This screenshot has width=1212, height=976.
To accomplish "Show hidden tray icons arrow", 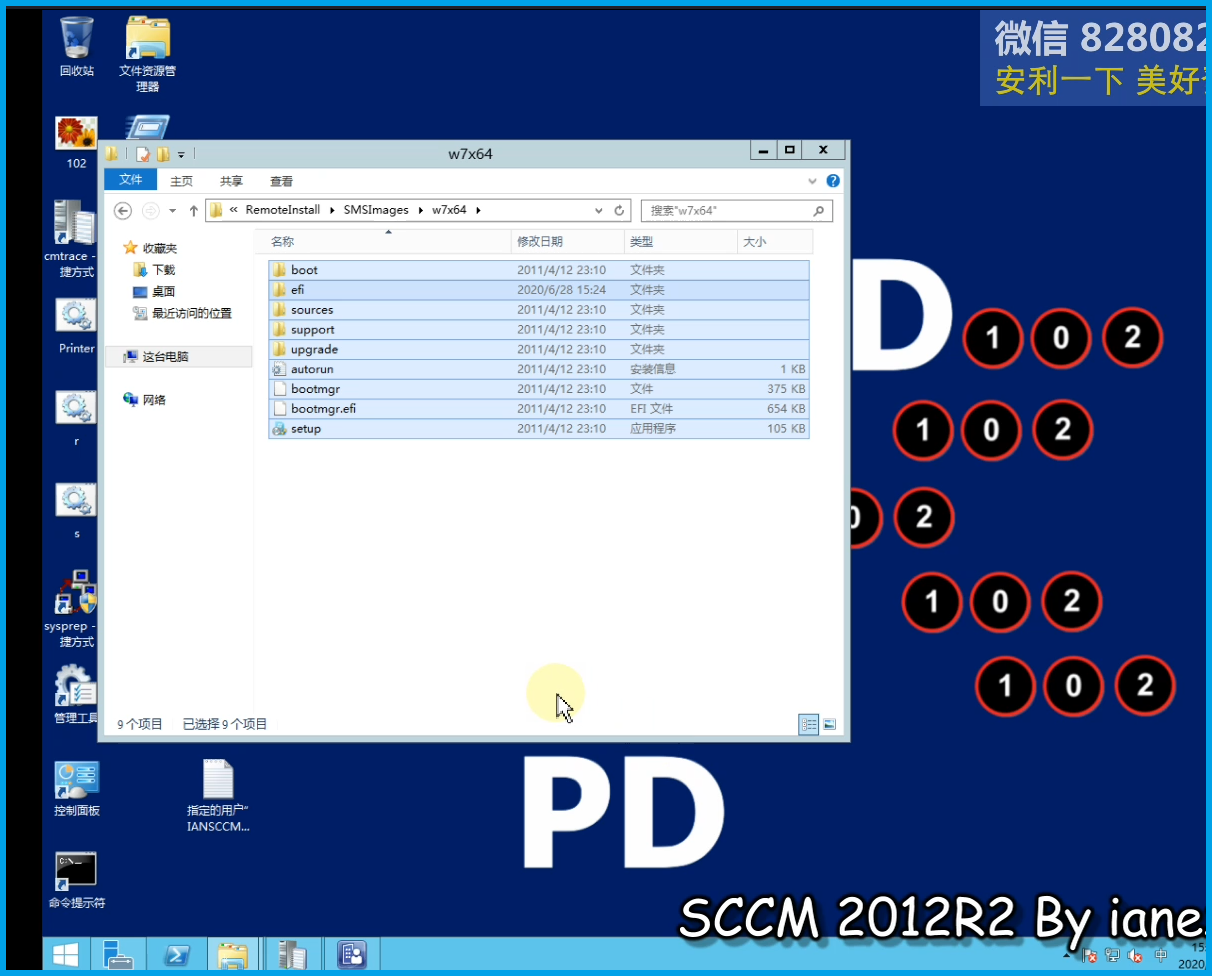I will pyautogui.click(x=1069, y=956).
